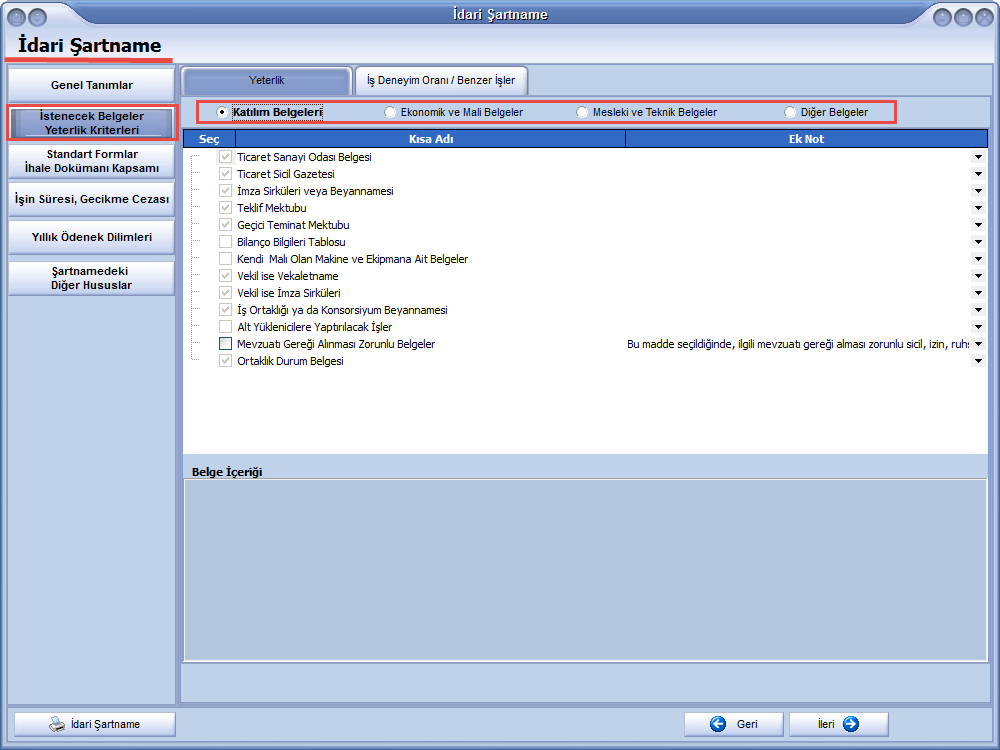The image size is (1000, 750).
Task: Select the Diğer Belgeler radio button
Action: point(790,113)
